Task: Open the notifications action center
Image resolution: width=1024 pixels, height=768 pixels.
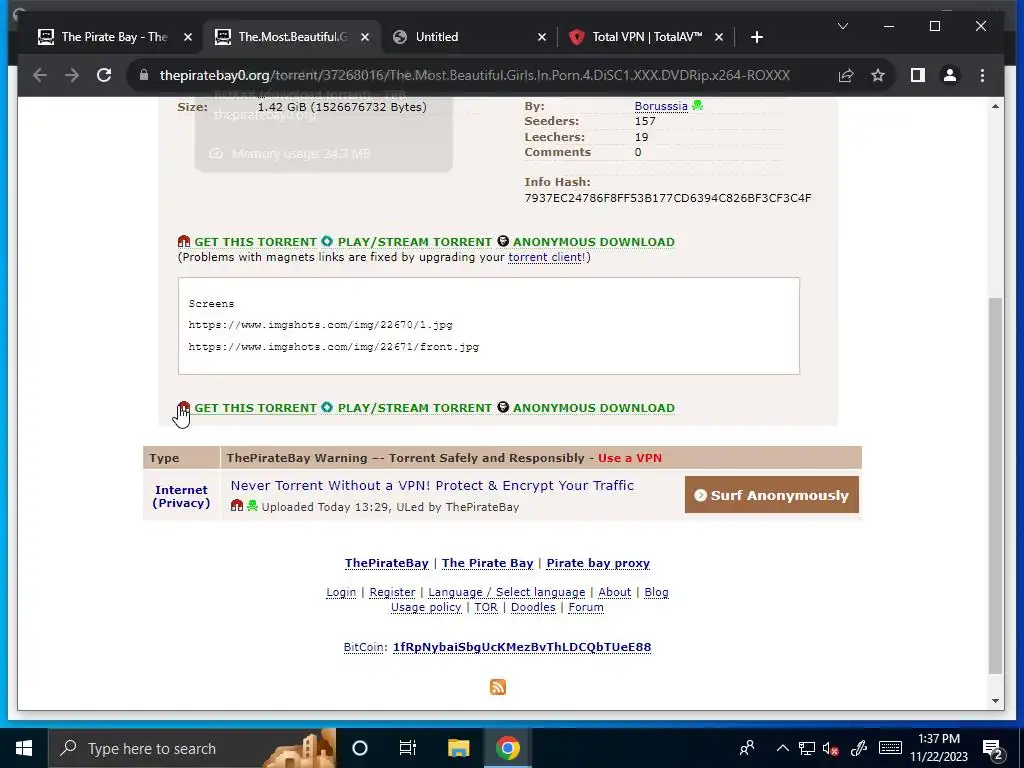Action: coord(993,750)
